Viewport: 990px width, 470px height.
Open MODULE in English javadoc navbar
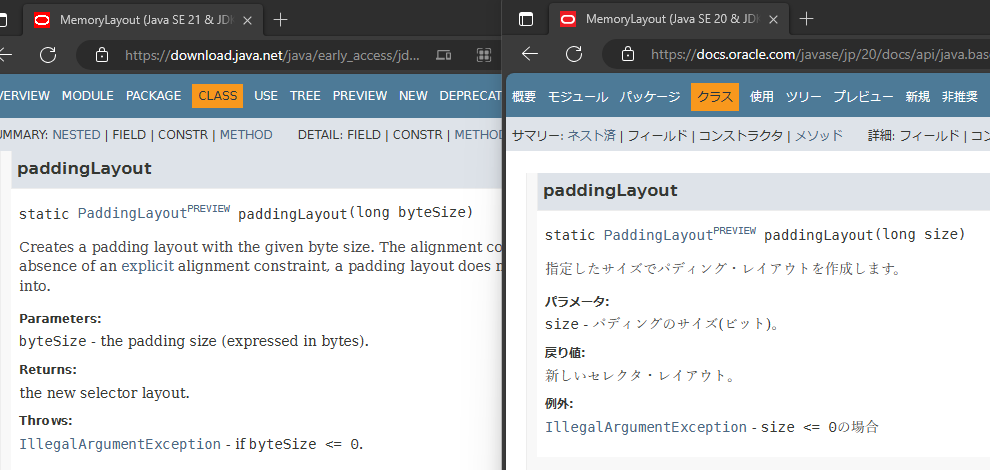[x=88, y=96]
